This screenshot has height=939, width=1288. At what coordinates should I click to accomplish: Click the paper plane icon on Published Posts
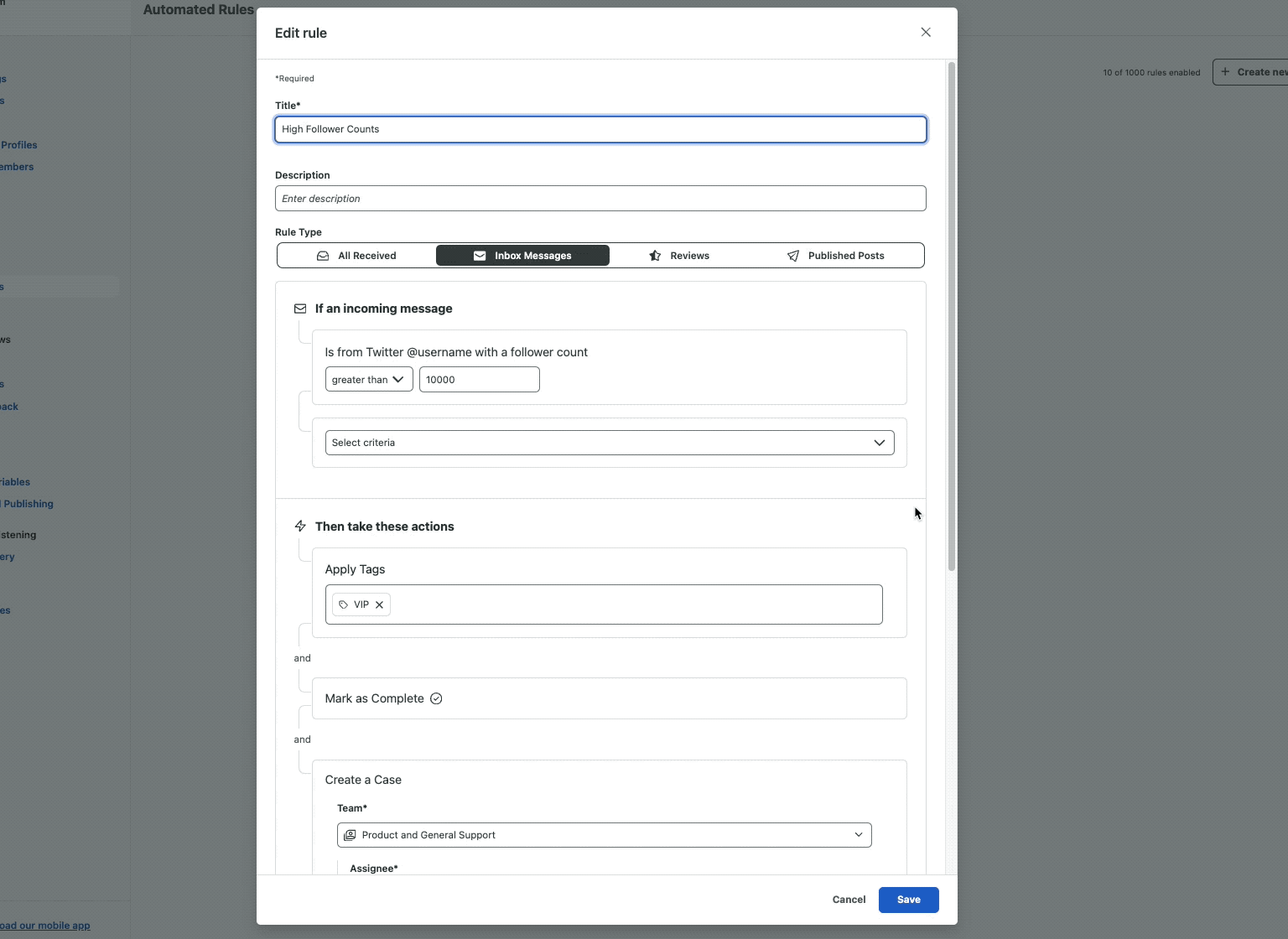click(793, 255)
